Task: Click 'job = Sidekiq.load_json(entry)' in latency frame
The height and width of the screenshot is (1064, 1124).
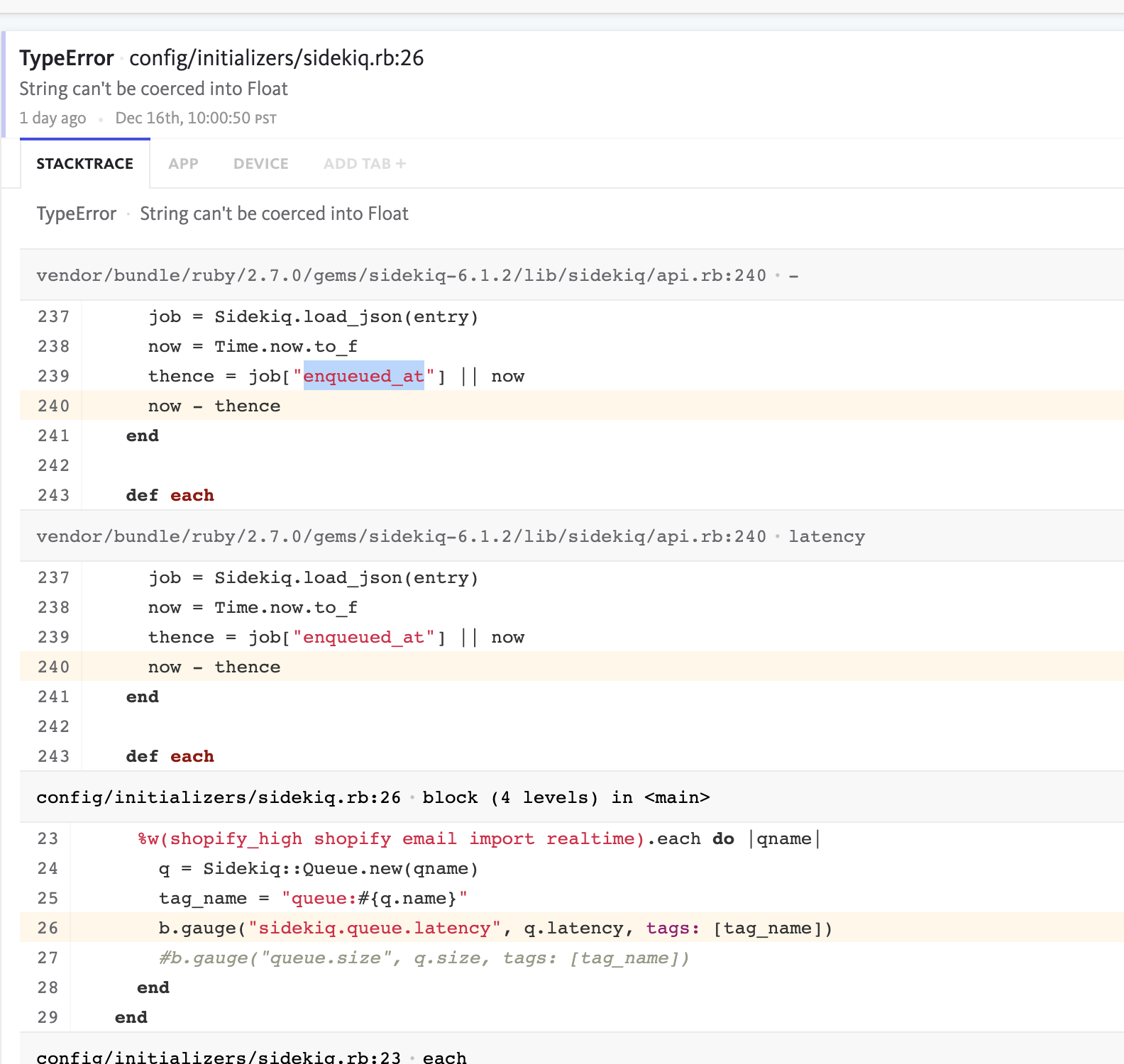Action: (314, 577)
